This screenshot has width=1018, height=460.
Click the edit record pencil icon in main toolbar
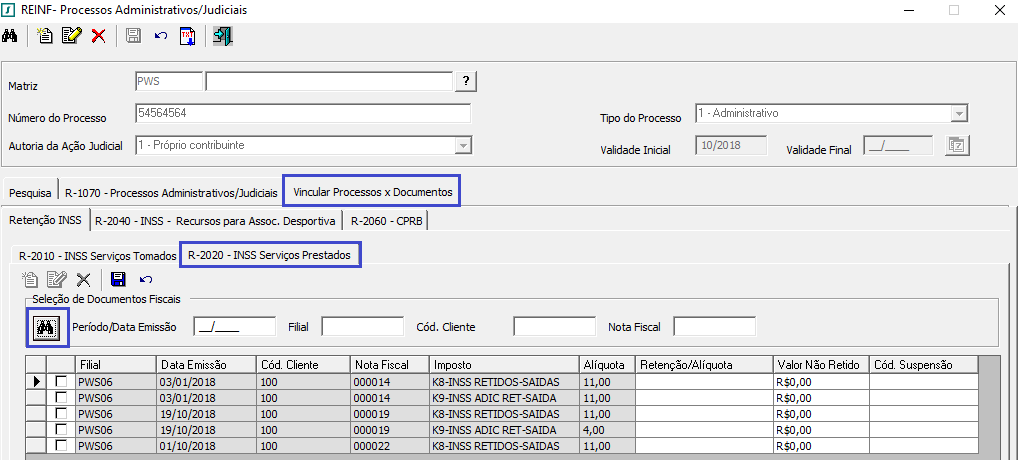pos(71,37)
